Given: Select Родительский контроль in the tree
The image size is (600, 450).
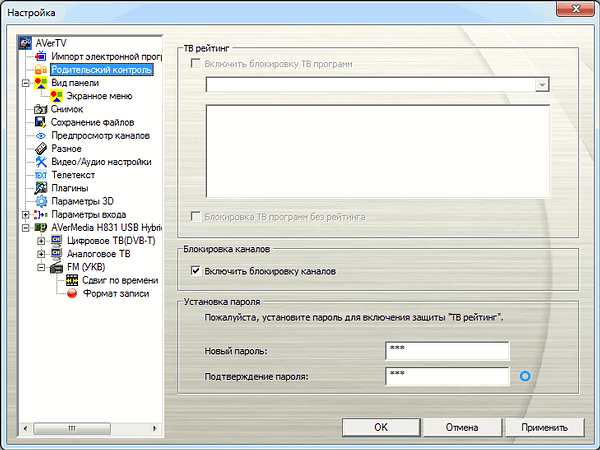Looking at the screenshot, I should pyautogui.click(x=102, y=70).
